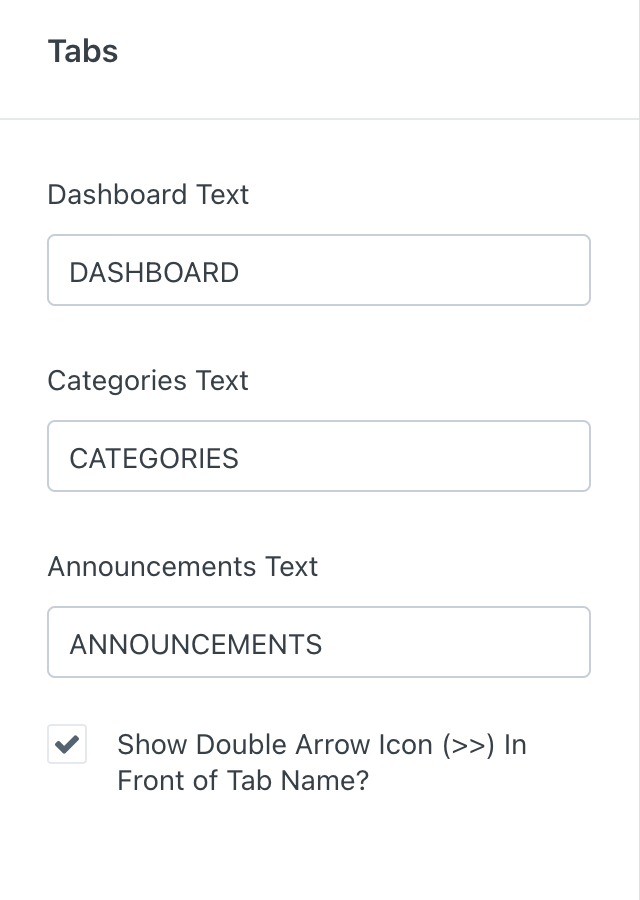Focus the Categories Text input field
640x900 pixels.
point(318,456)
